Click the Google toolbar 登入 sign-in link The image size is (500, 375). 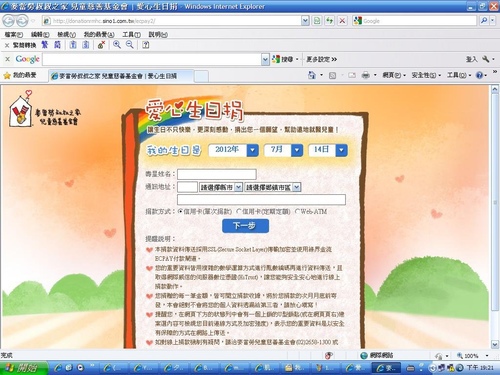[471, 59]
